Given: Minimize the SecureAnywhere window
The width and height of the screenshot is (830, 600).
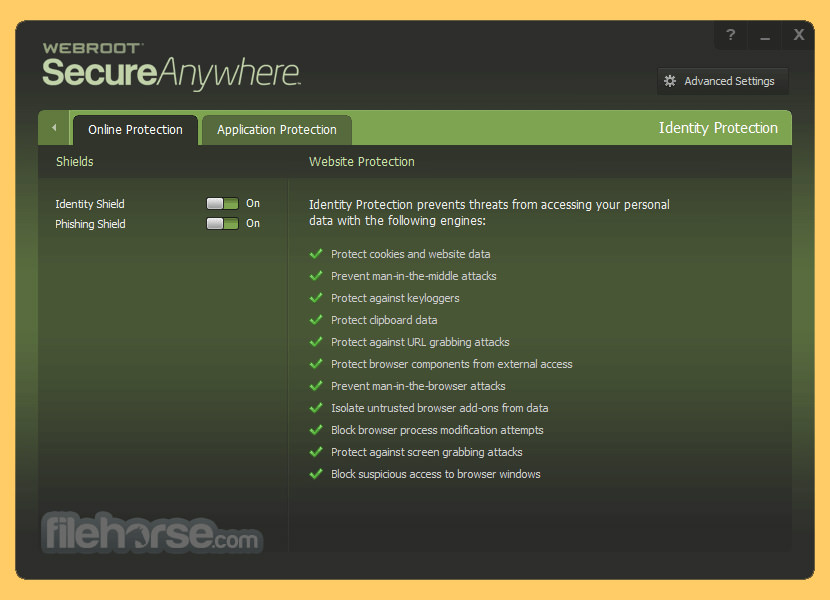Looking at the screenshot, I should 765,35.
